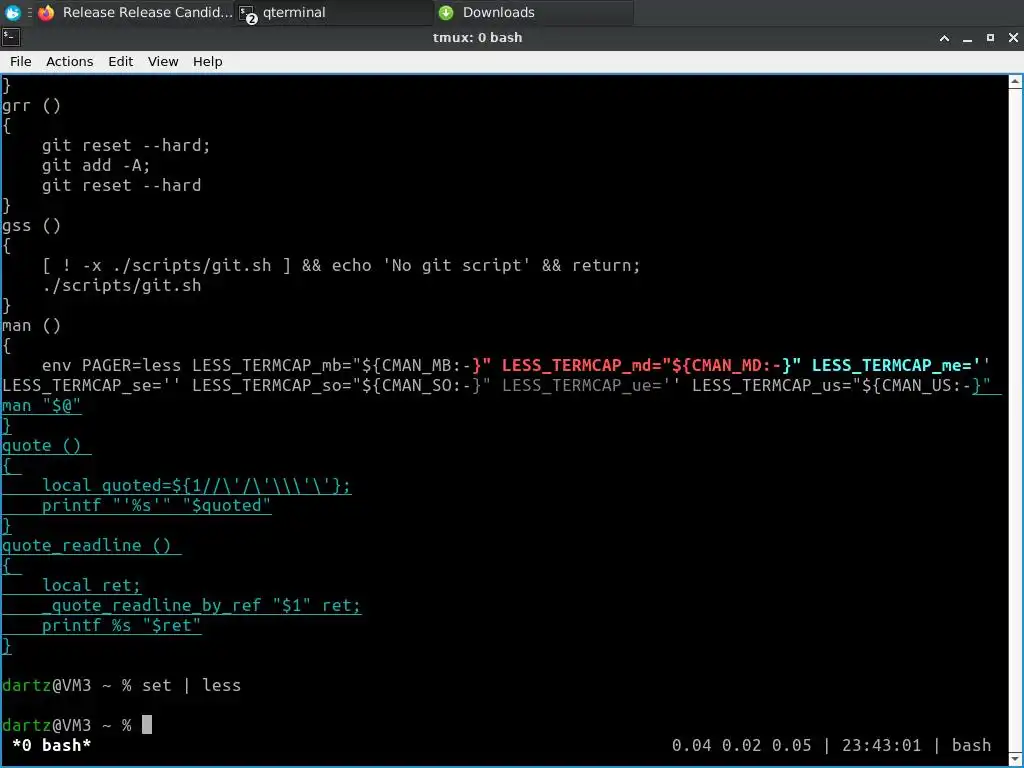Click the 'bash' label at the status bar's right end

click(971, 745)
